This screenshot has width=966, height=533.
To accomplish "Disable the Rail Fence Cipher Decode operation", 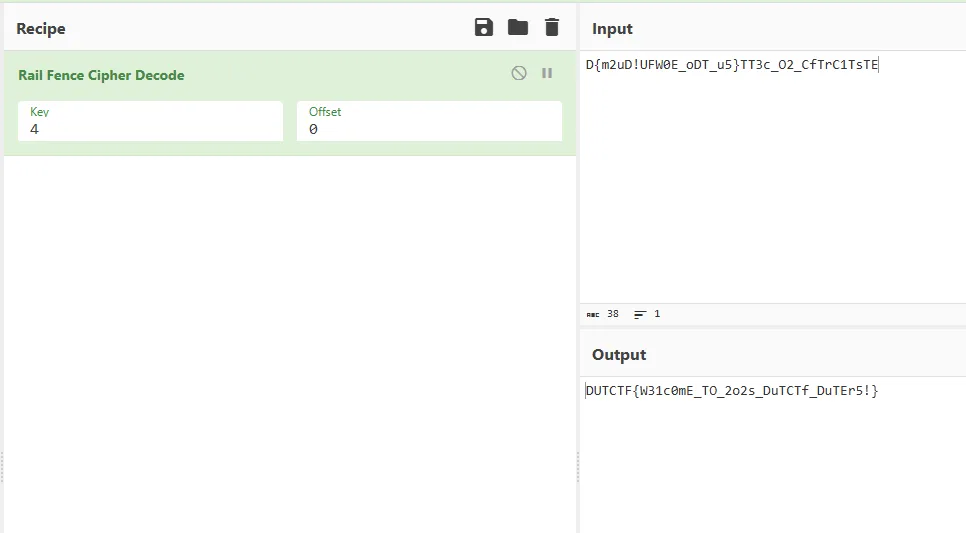I will 518,73.
